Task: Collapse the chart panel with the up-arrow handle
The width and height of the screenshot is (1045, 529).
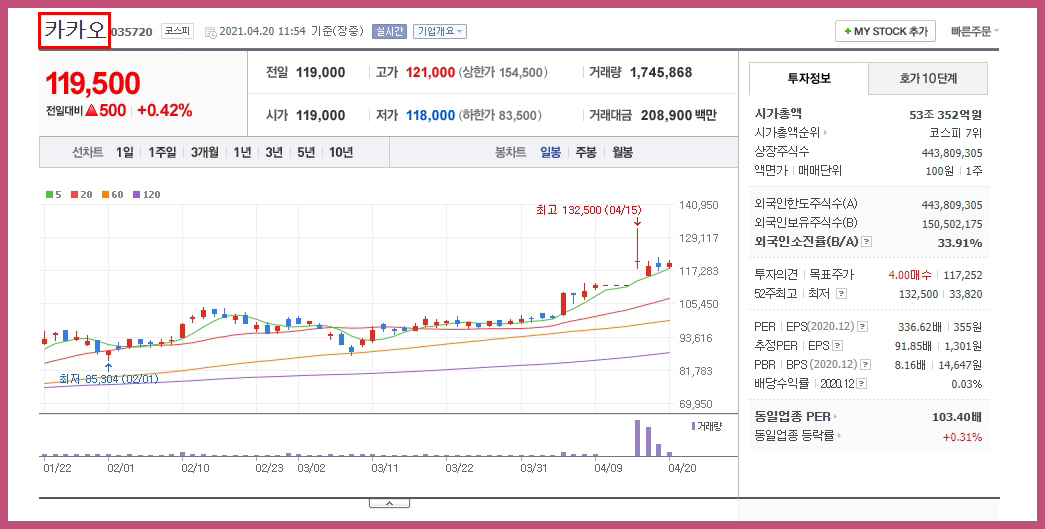Action: (389, 503)
